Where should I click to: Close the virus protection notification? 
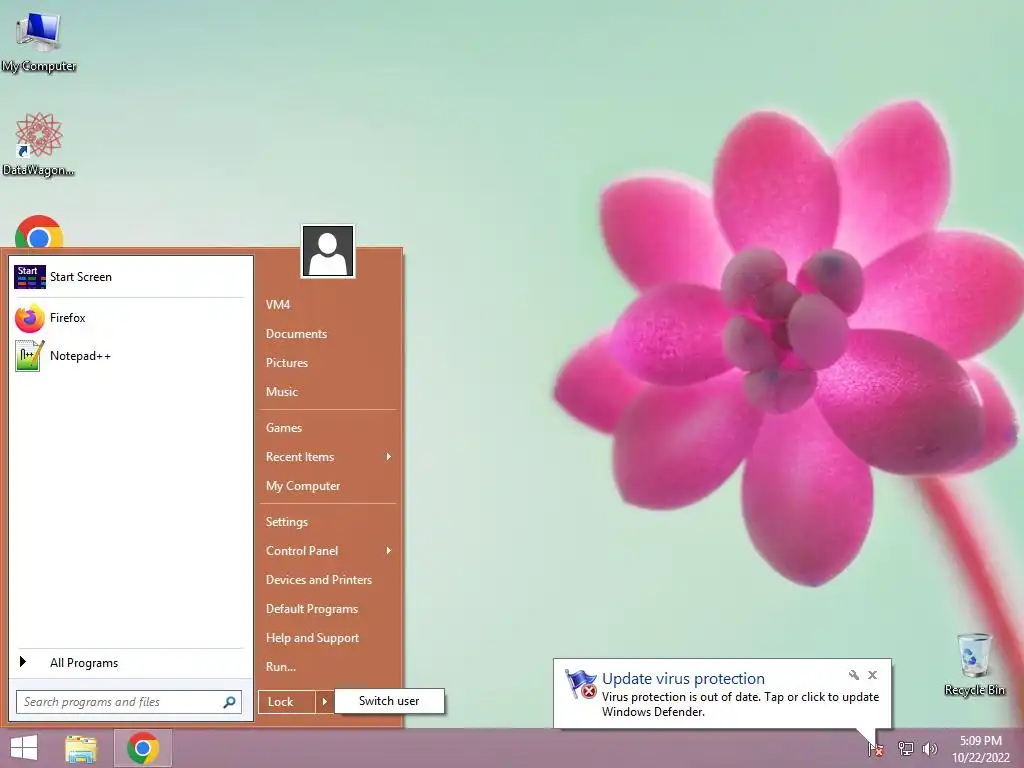tap(872, 675)
